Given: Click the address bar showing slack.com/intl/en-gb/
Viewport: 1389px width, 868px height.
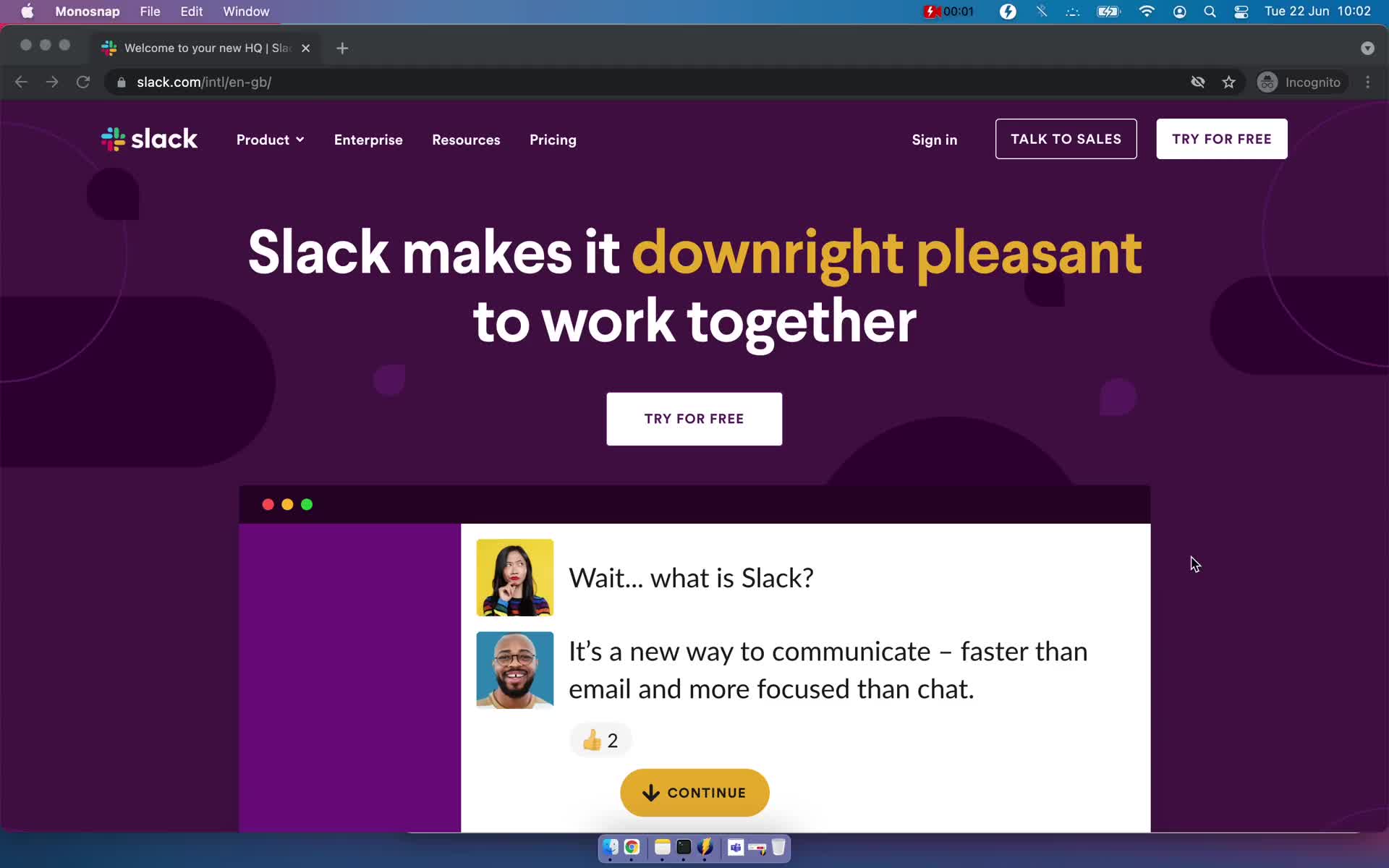Looking at the screenshot, I should pyautogui.click(x=651, y=82).
